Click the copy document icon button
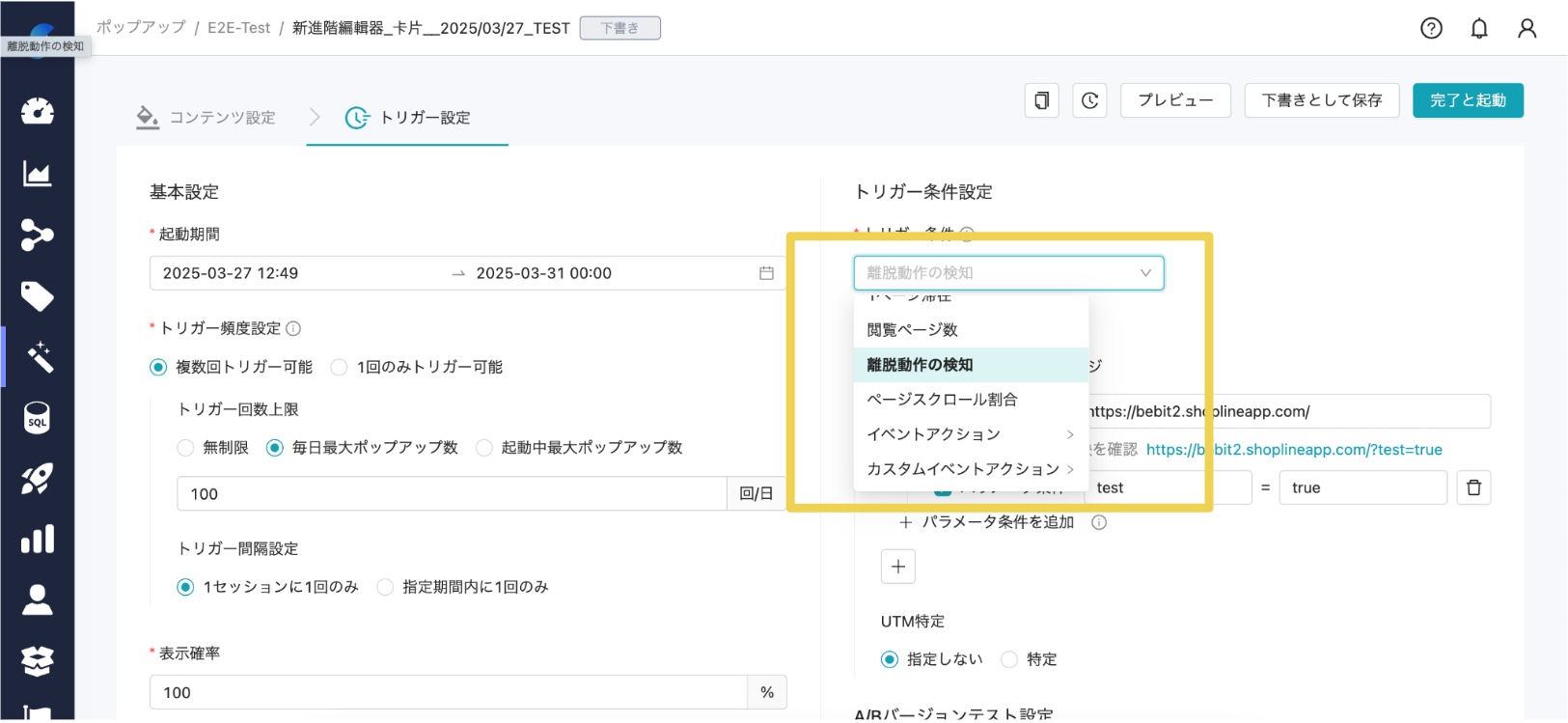The height and width of the screenshot is (723, 1568). (1042, 100)
